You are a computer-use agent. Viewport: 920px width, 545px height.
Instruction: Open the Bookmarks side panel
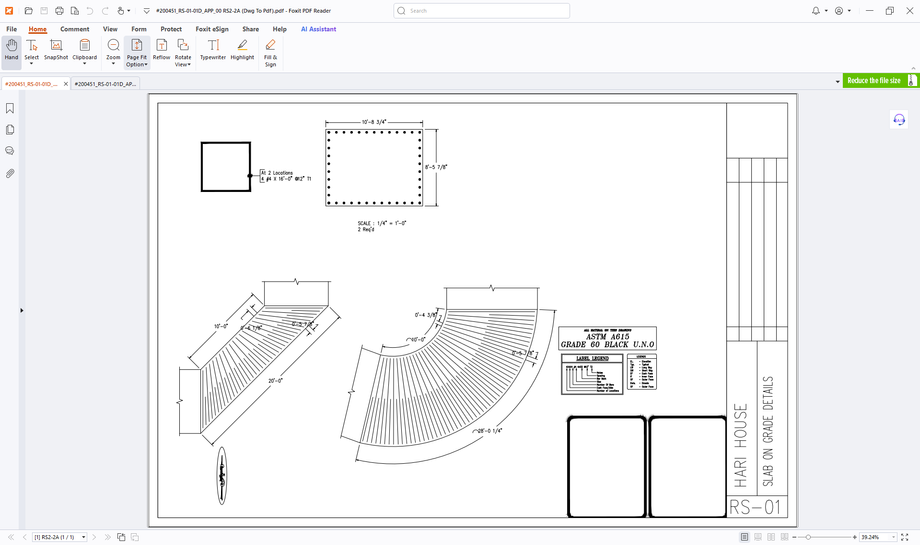click(x=10, y=109)
